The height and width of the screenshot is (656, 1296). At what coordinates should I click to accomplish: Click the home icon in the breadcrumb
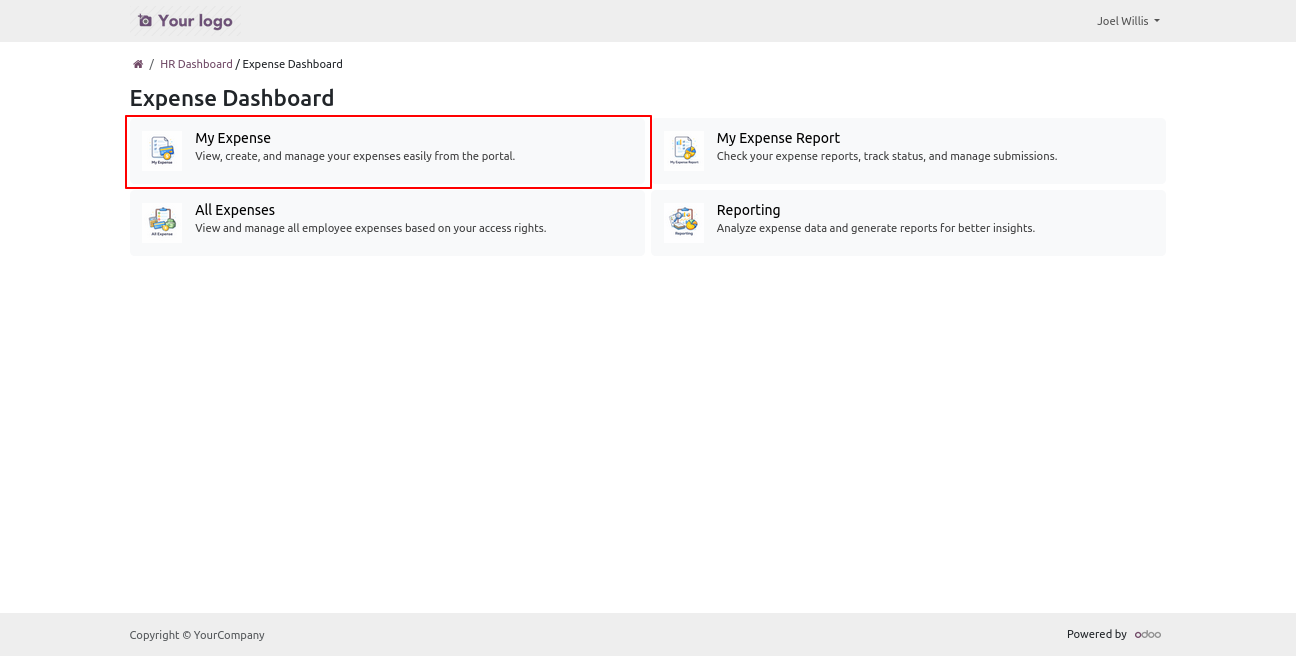[x=138, y=64]
